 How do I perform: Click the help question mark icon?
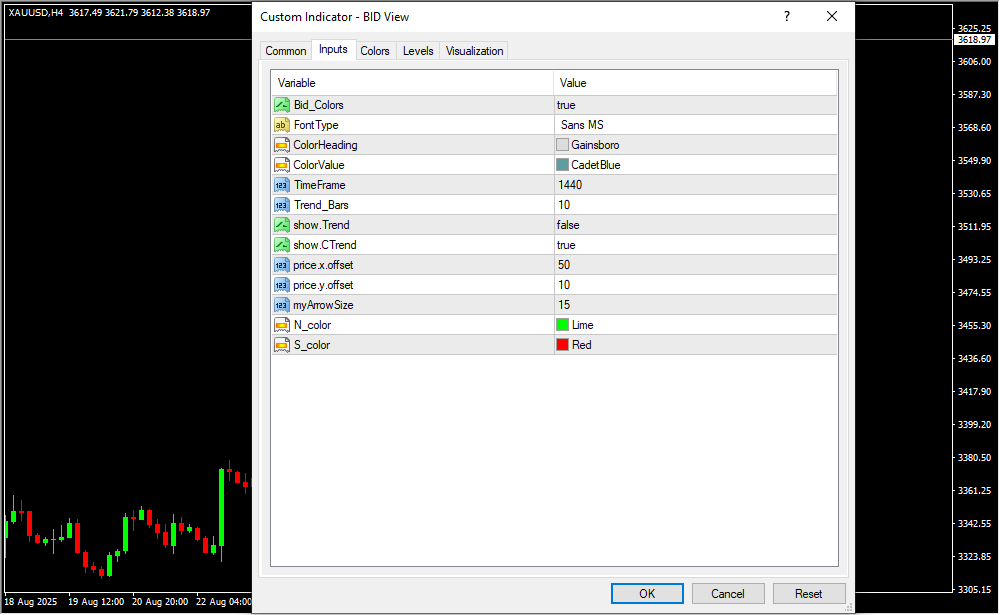pos(787,17)
